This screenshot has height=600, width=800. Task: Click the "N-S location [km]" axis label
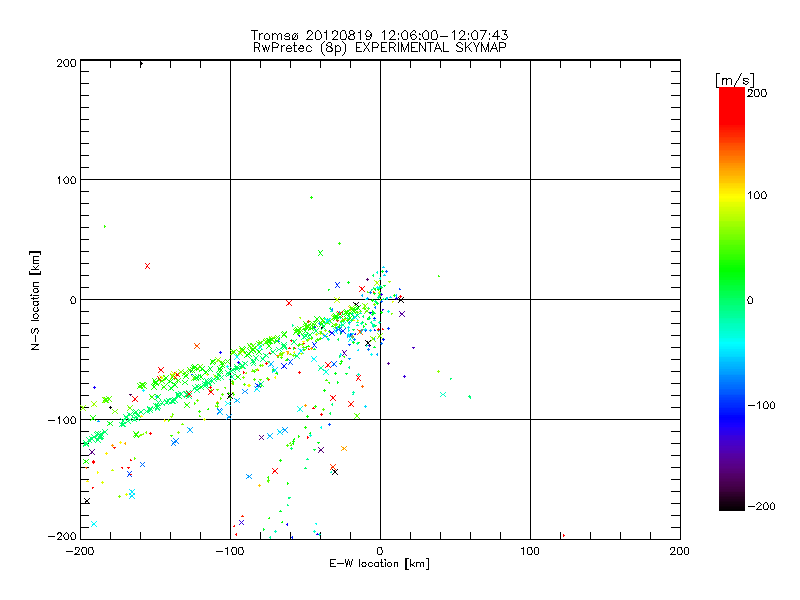[35, 301]
